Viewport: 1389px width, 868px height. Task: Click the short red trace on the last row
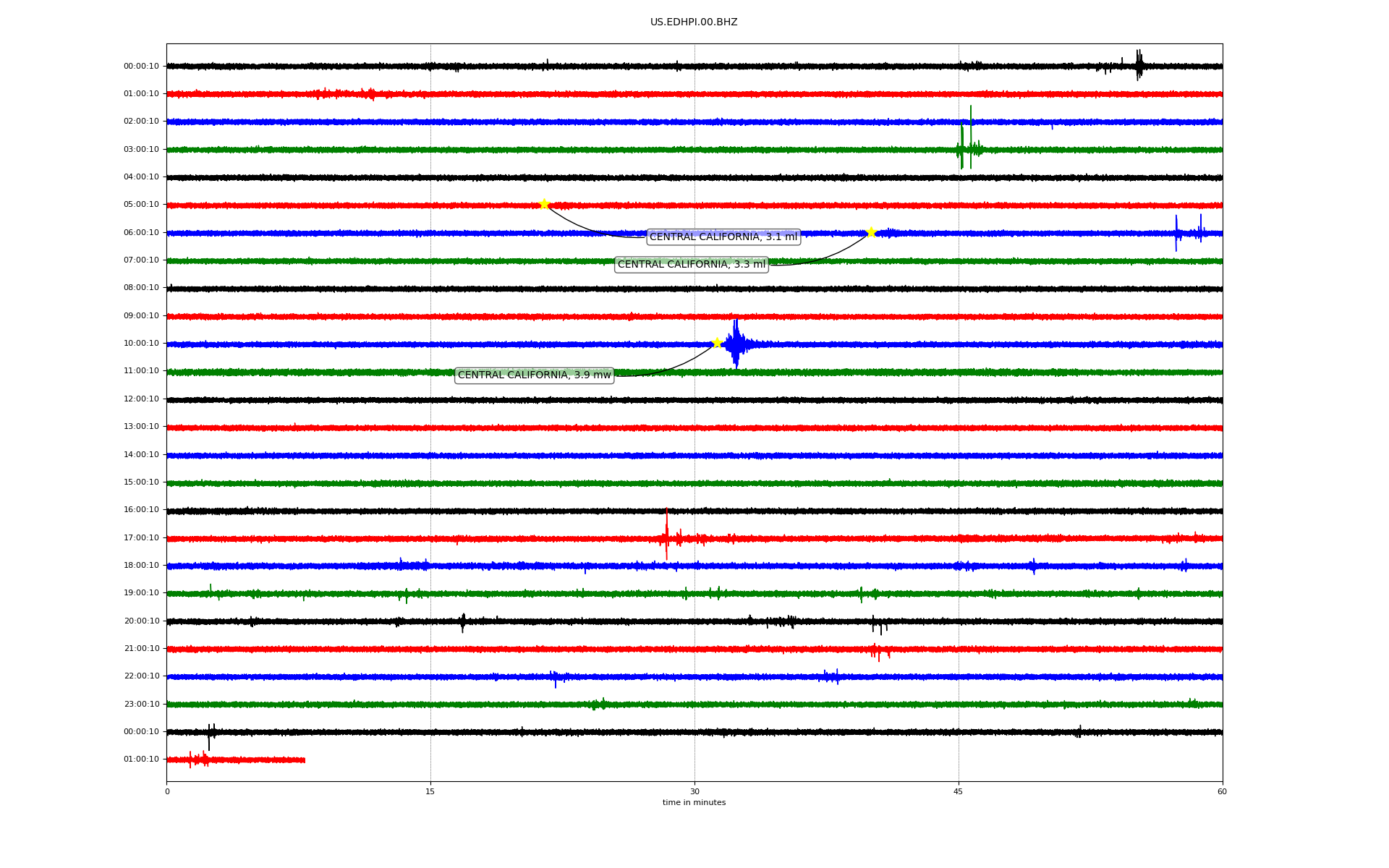point(236,759)
